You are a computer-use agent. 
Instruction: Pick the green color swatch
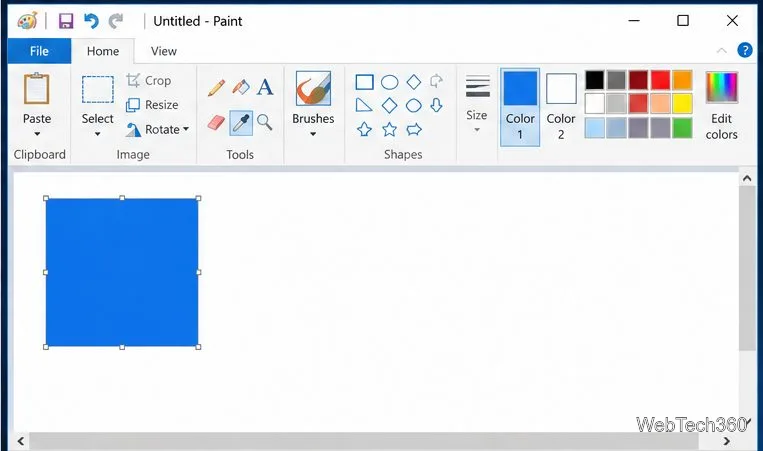coord(682,128)
